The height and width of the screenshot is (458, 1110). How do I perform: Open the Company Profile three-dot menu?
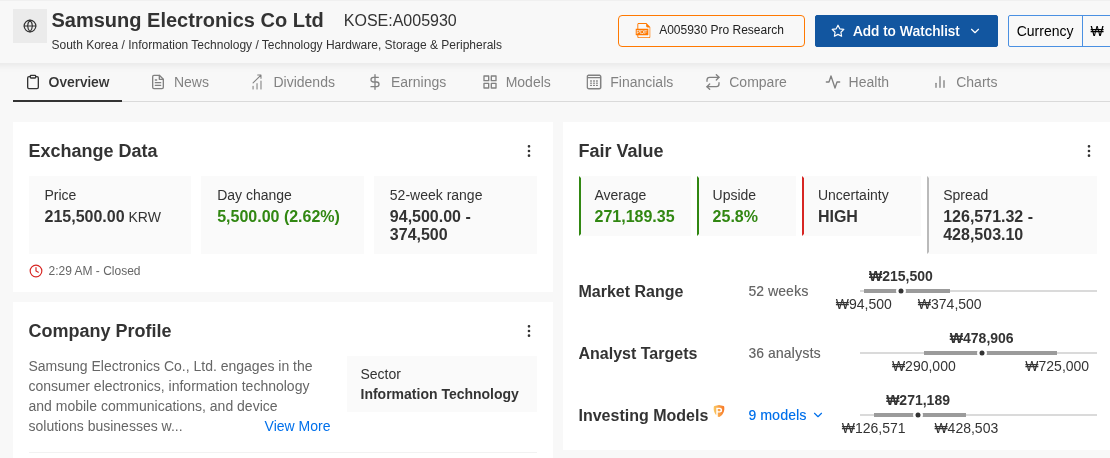(528, 331)
